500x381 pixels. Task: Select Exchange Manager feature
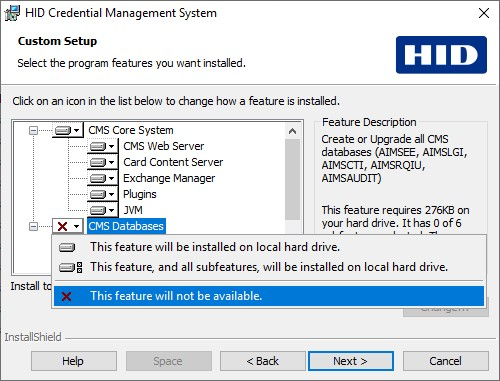coord(169,178)
